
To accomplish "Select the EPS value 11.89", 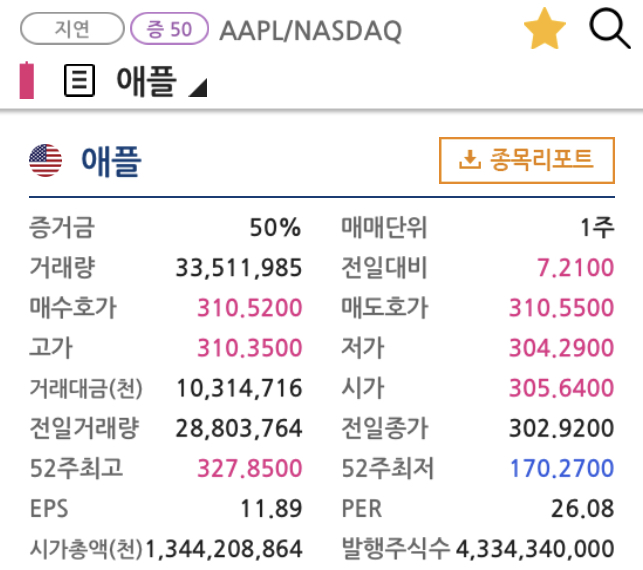I will [x=271, y=508].
